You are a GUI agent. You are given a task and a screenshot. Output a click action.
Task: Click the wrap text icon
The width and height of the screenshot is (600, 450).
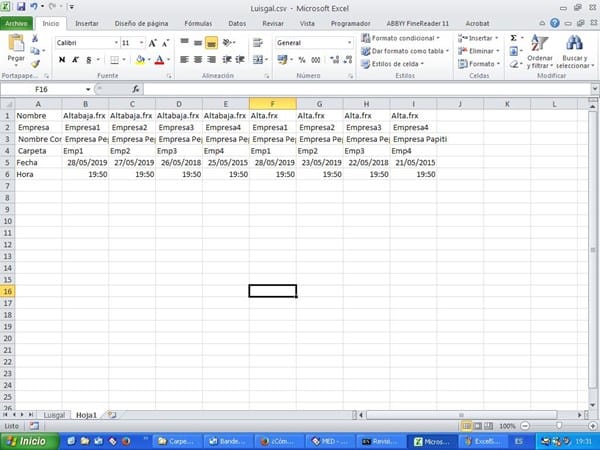pos(258,42)
